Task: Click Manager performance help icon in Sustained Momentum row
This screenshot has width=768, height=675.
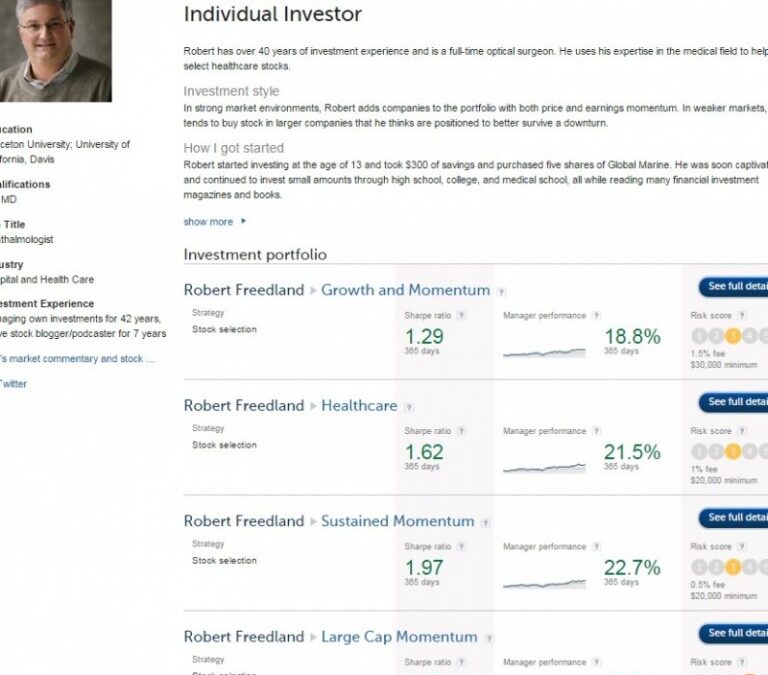Action: (x=596, y=547)
